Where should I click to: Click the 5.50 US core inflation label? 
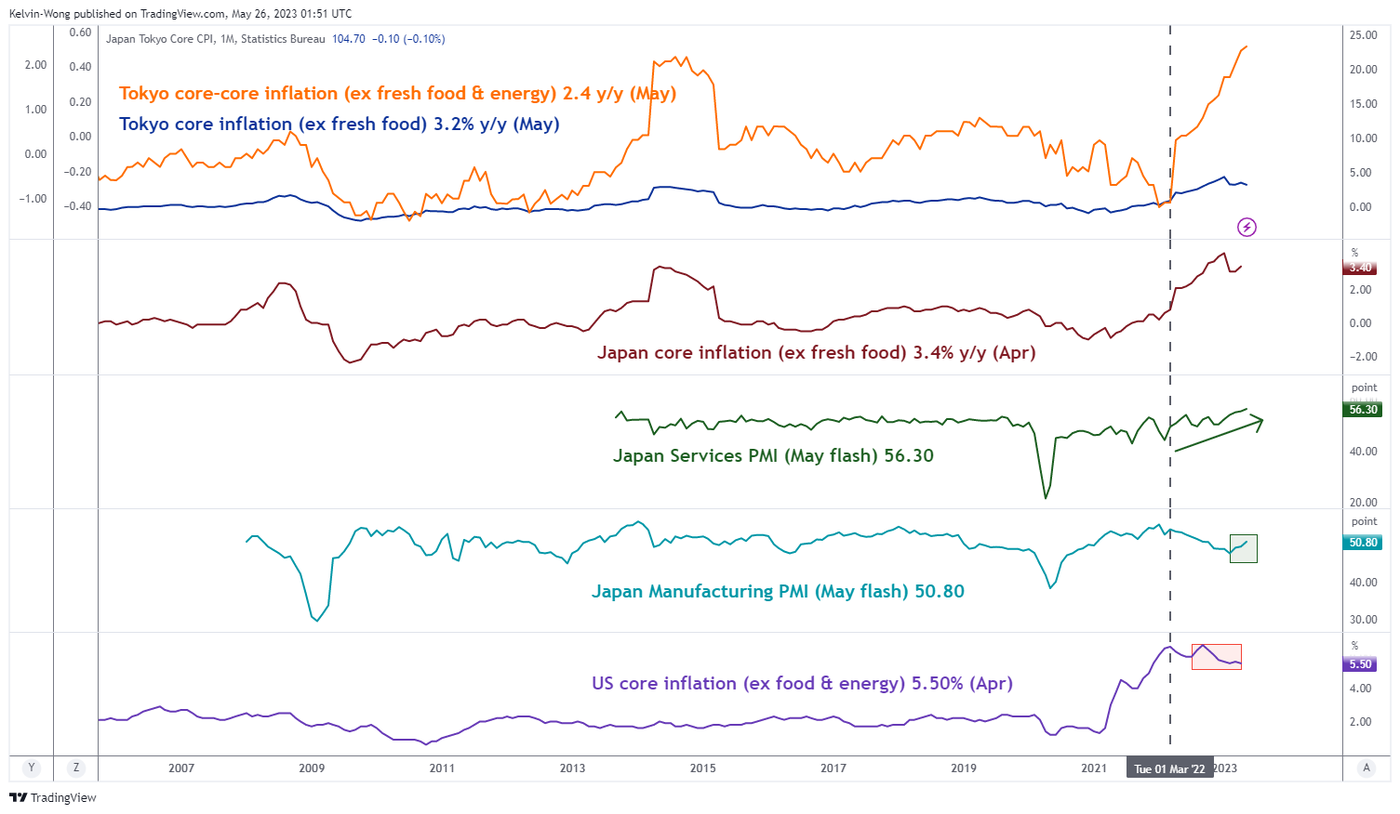point(1360,663)
